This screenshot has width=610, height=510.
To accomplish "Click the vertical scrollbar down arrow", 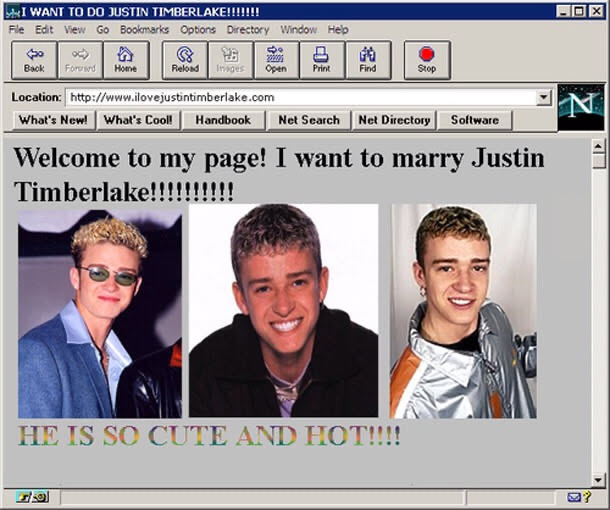I will (x=599, y=479).
